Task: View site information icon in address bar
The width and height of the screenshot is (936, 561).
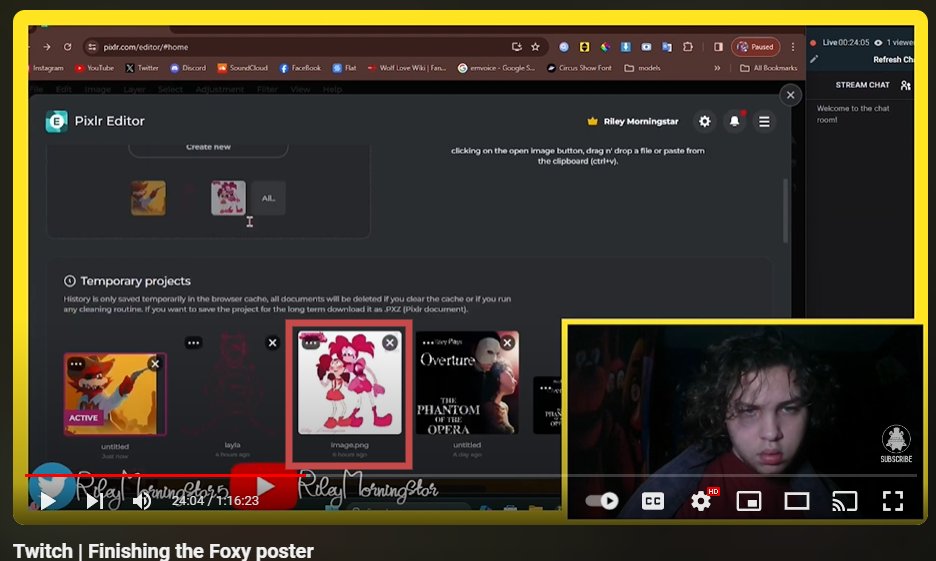Action: point(92,47)
